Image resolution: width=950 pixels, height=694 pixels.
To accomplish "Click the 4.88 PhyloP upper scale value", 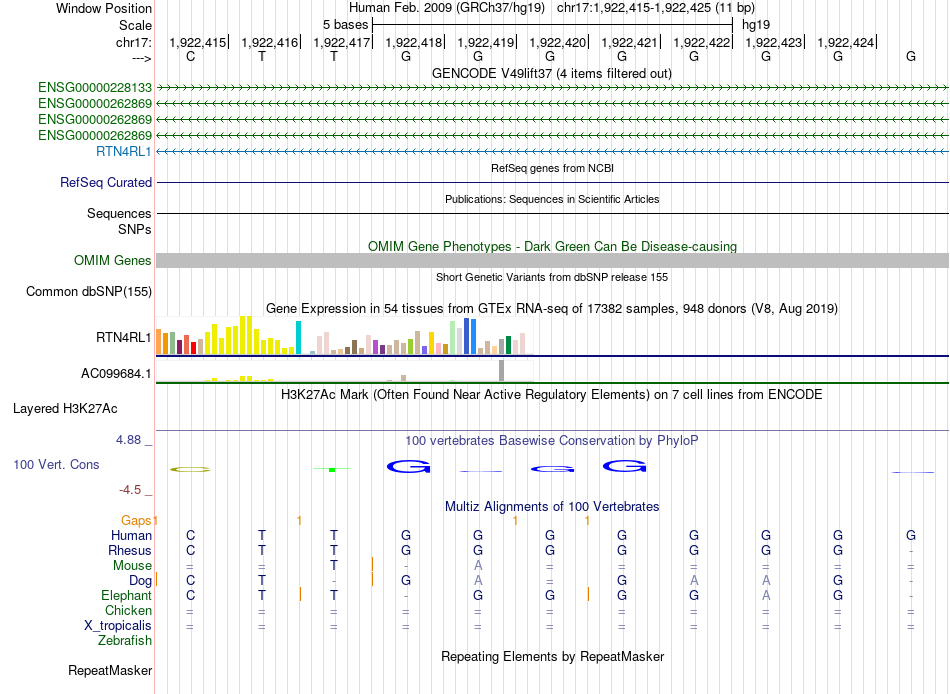I will [129, 439].
